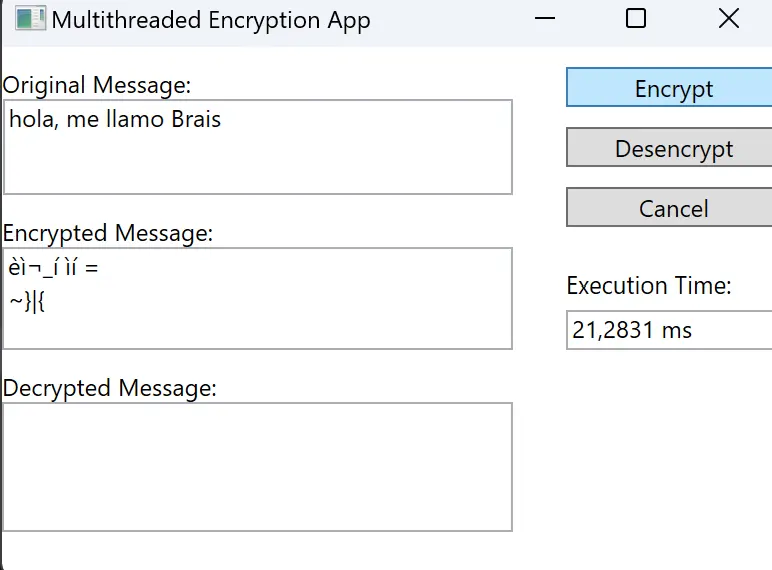Screen dimensions: 772x570
Task: Place cursor on "hola, me llamo Brais" text
Action: tap(115, 120)
